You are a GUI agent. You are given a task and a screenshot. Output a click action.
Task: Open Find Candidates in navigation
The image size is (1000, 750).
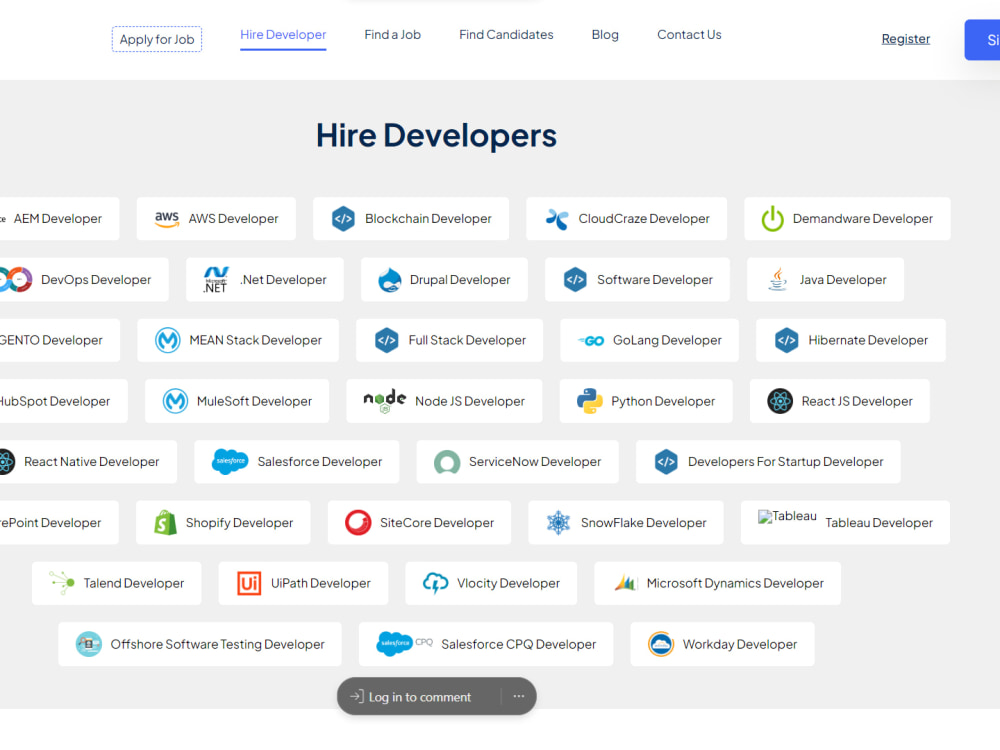tap(506, 34)
